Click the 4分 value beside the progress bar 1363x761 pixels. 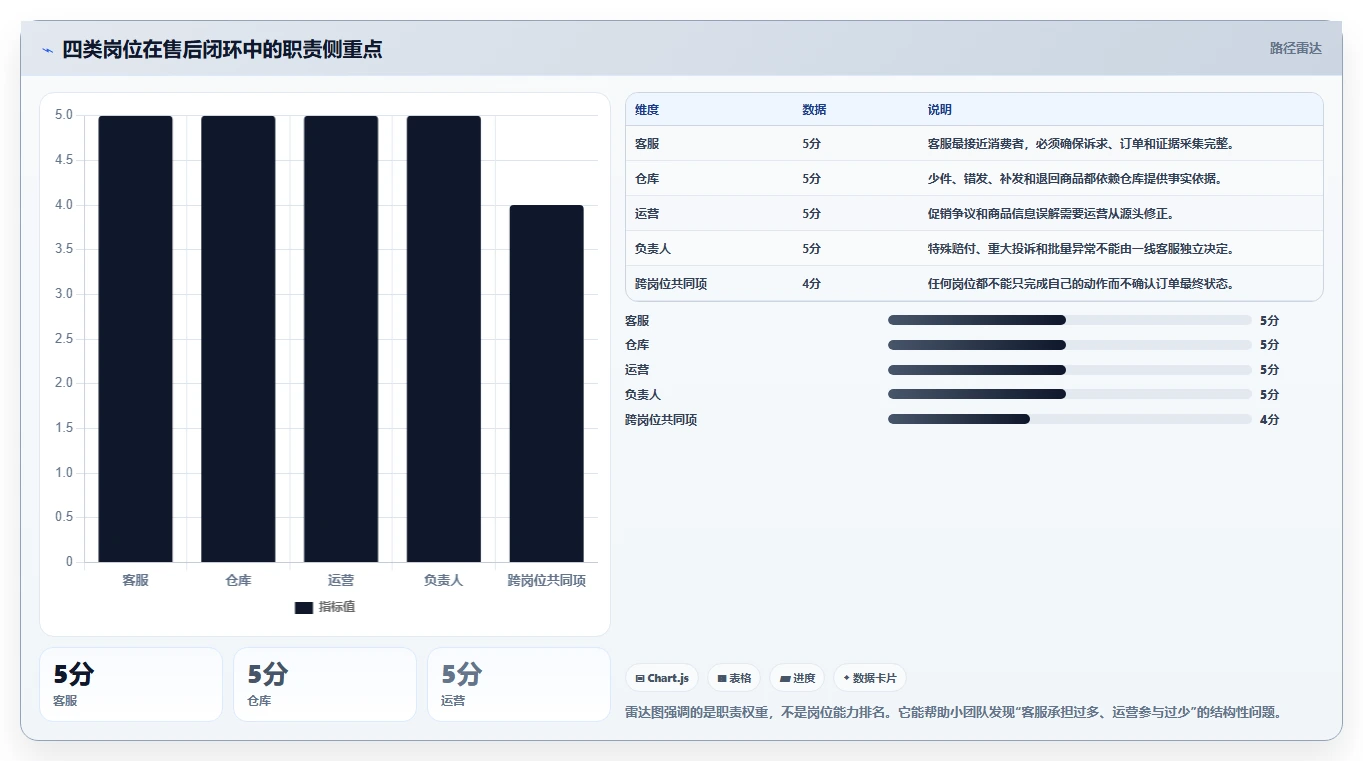1269,420
